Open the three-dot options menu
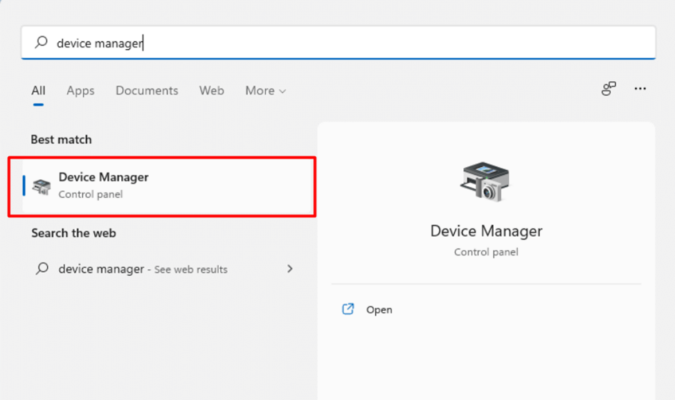This screenshot has width=675, height=400. coord(640,89)
